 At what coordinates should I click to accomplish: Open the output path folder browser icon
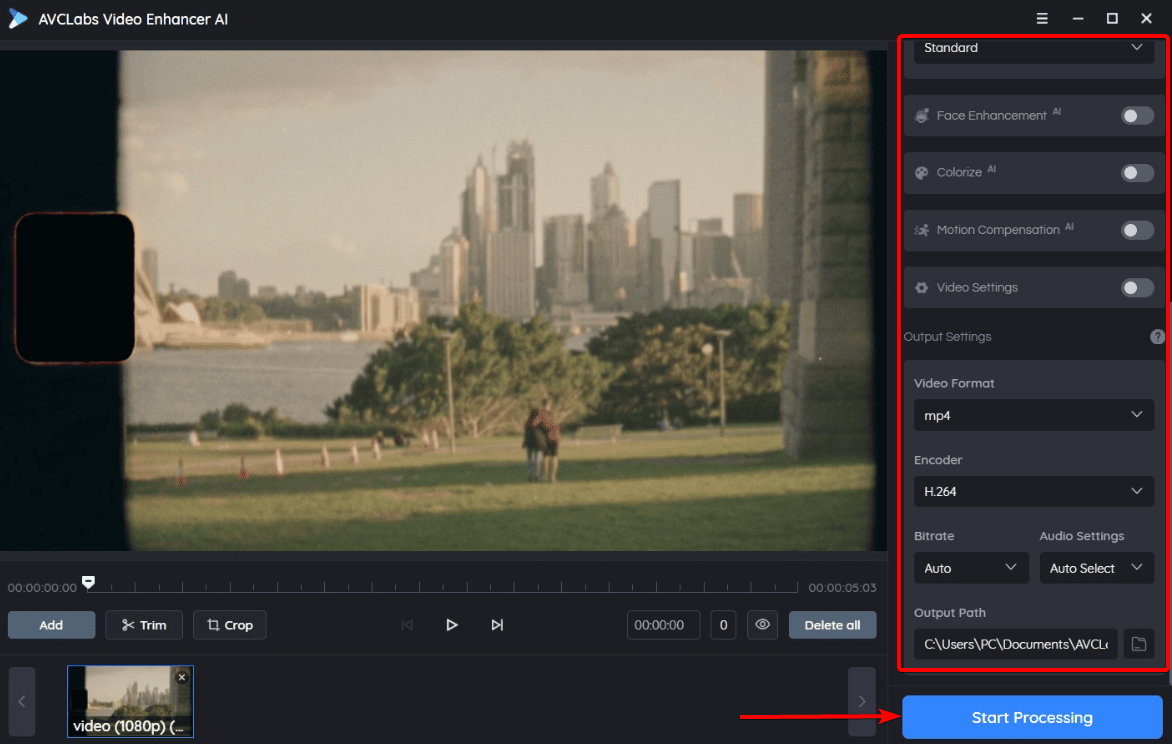click(x=1138, y=644)
